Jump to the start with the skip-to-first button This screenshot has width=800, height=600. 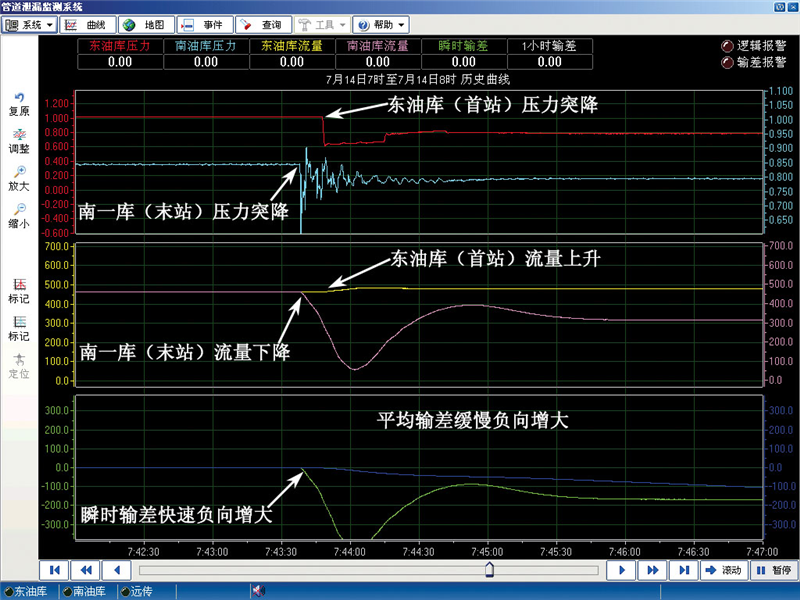(x=54, y=570)
